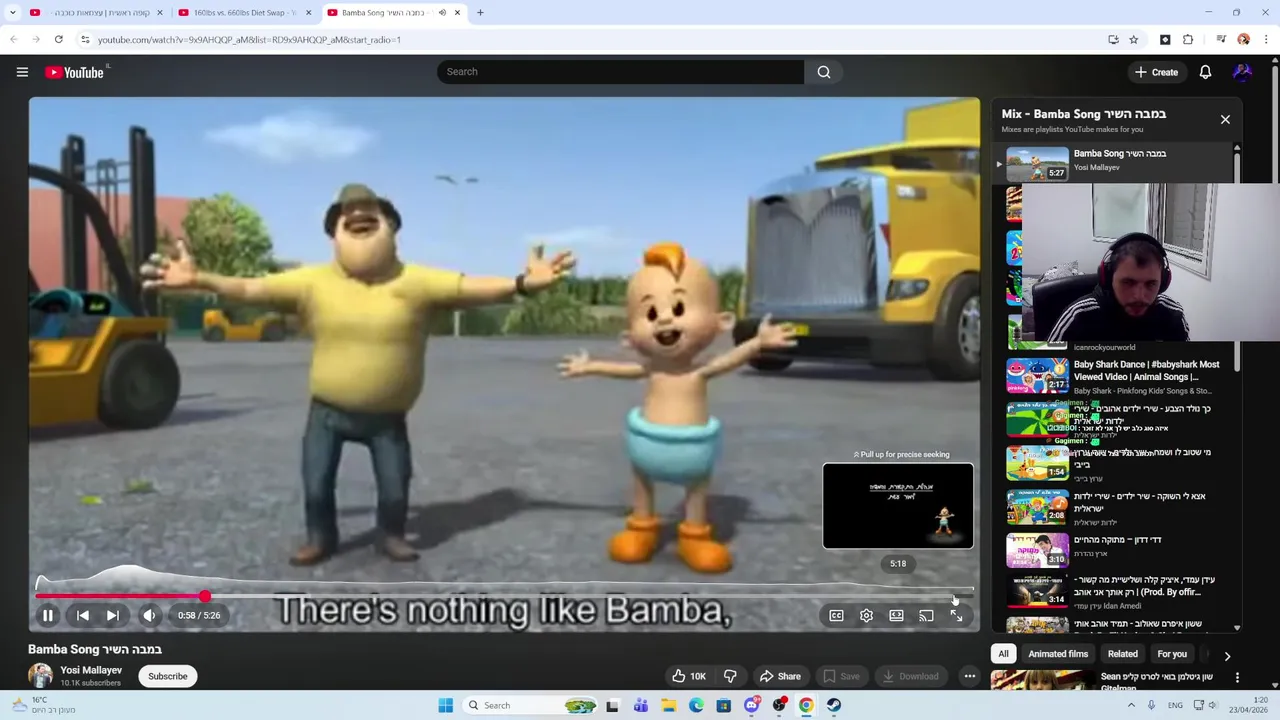Switch to theater mode
Image resolution: width=1280 pixels, height=720 pixels.
pos(896,616)
